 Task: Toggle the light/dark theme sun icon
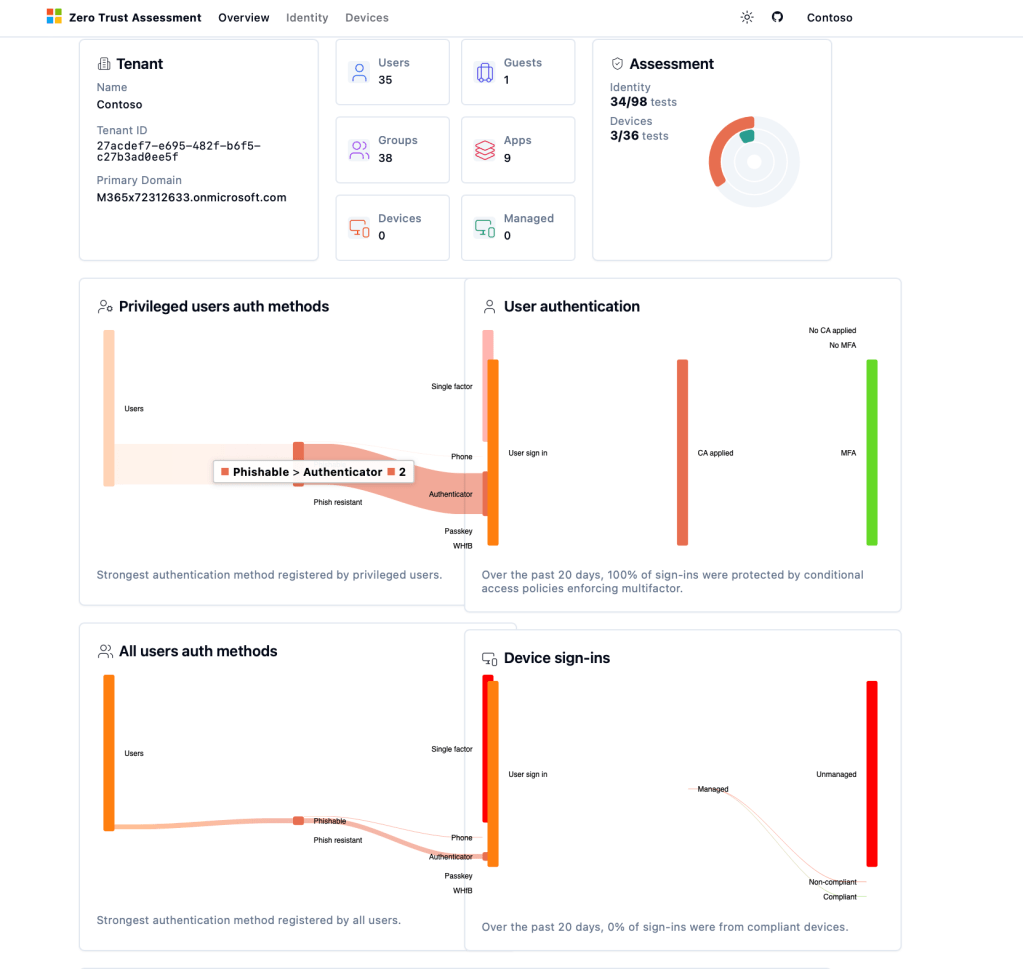747,17
